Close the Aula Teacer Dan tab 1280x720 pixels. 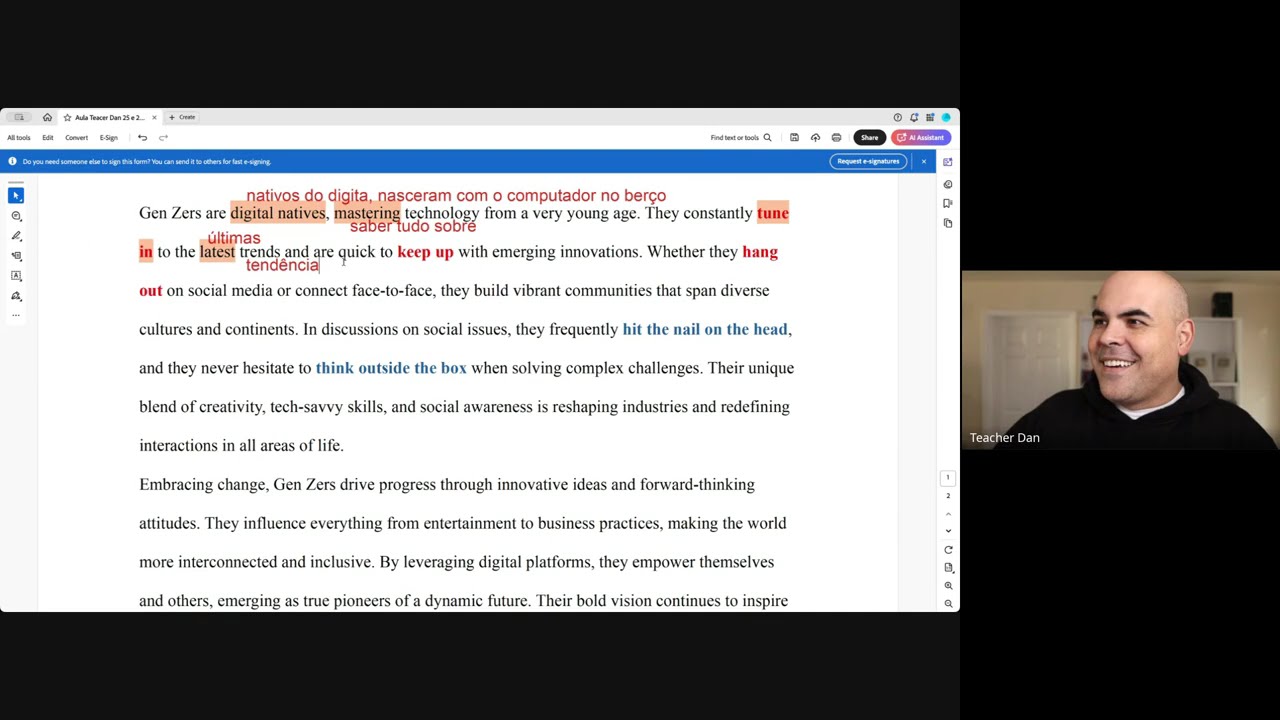click(154, 117)
